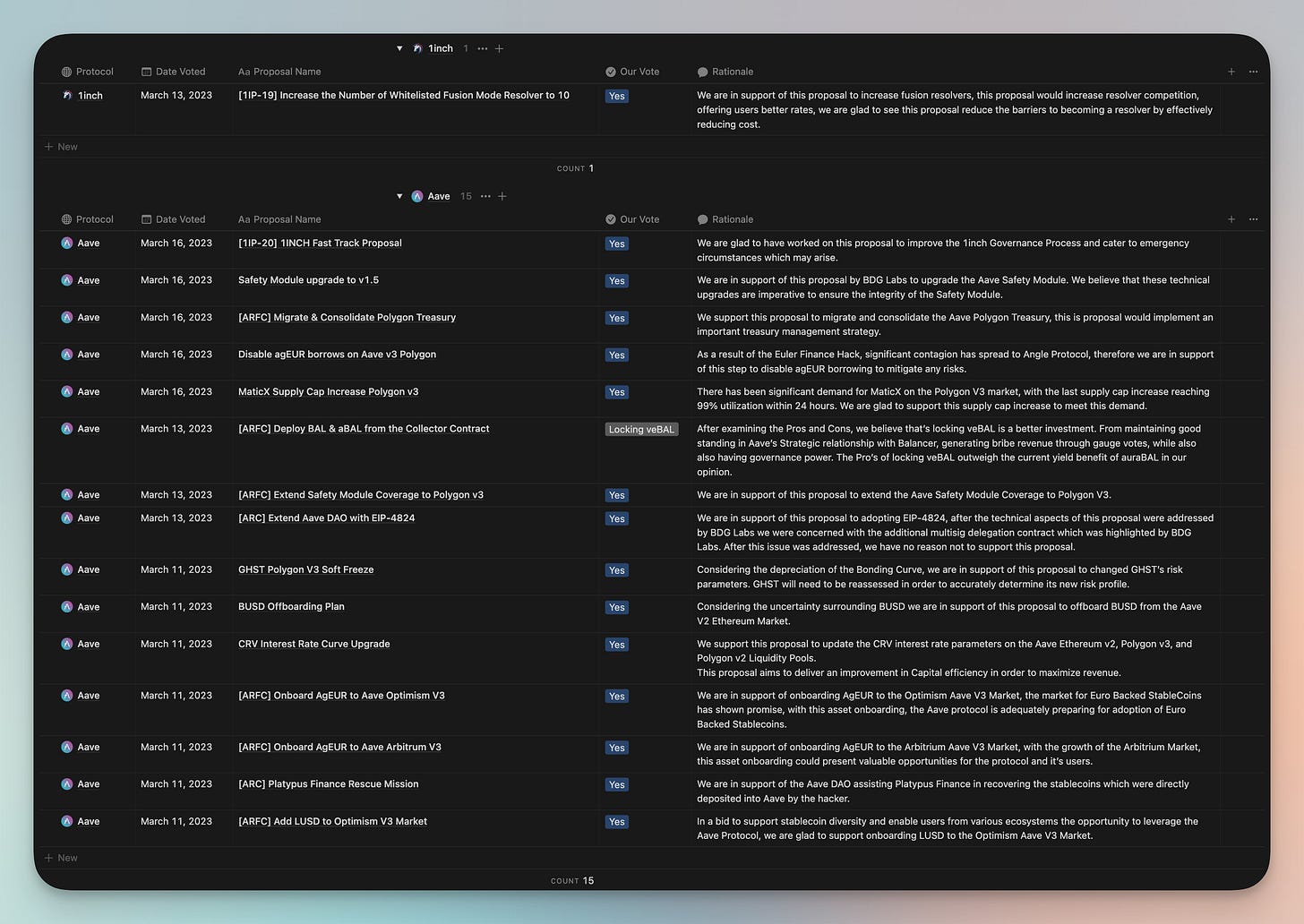Click 1inch protocol icon in the first row
Screen dimensions: 1304x924
pyautogui.click(x=67, y=95)
